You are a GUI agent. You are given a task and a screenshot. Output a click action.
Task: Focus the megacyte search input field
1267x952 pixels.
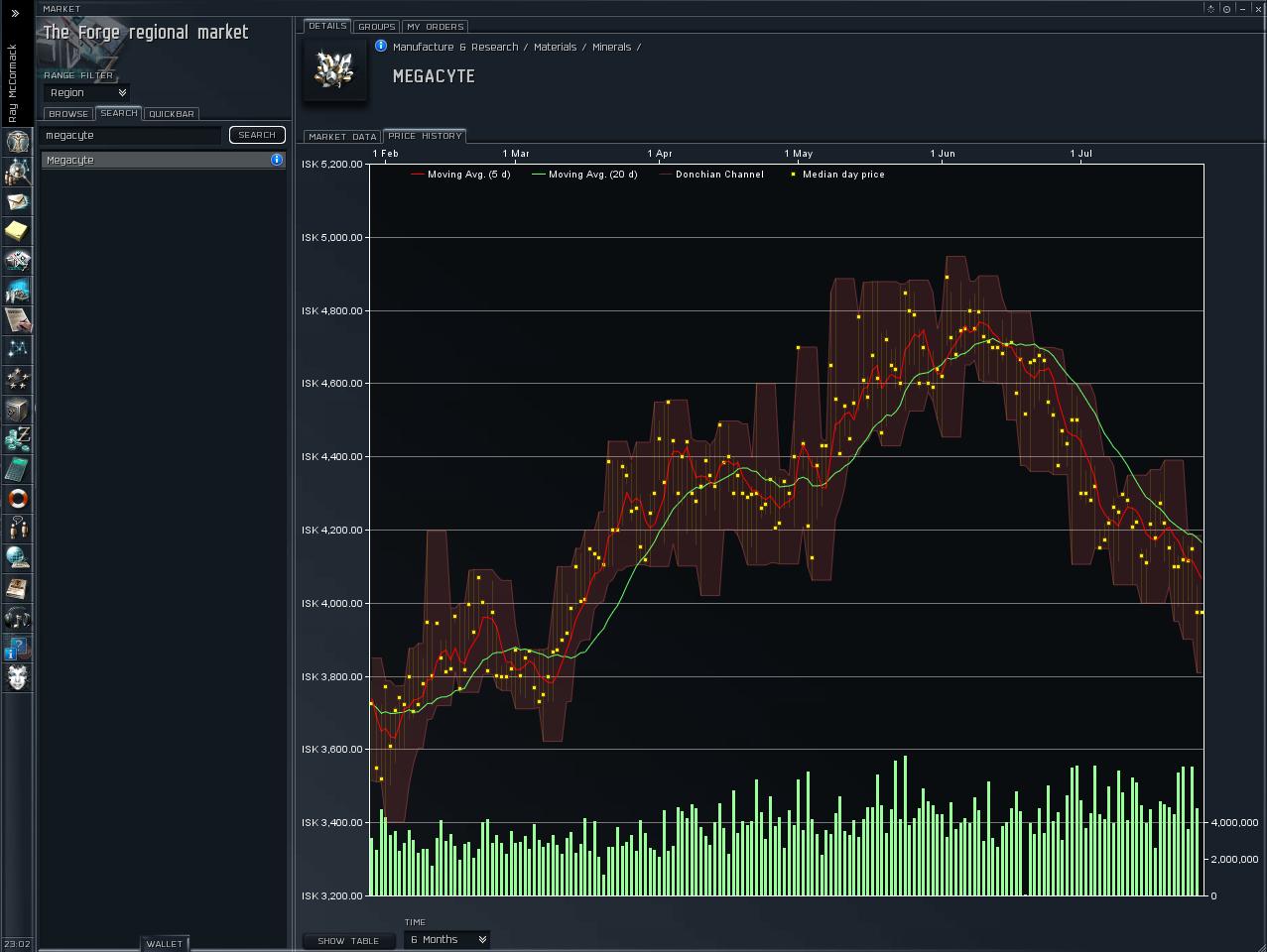(x=133, y=135)
